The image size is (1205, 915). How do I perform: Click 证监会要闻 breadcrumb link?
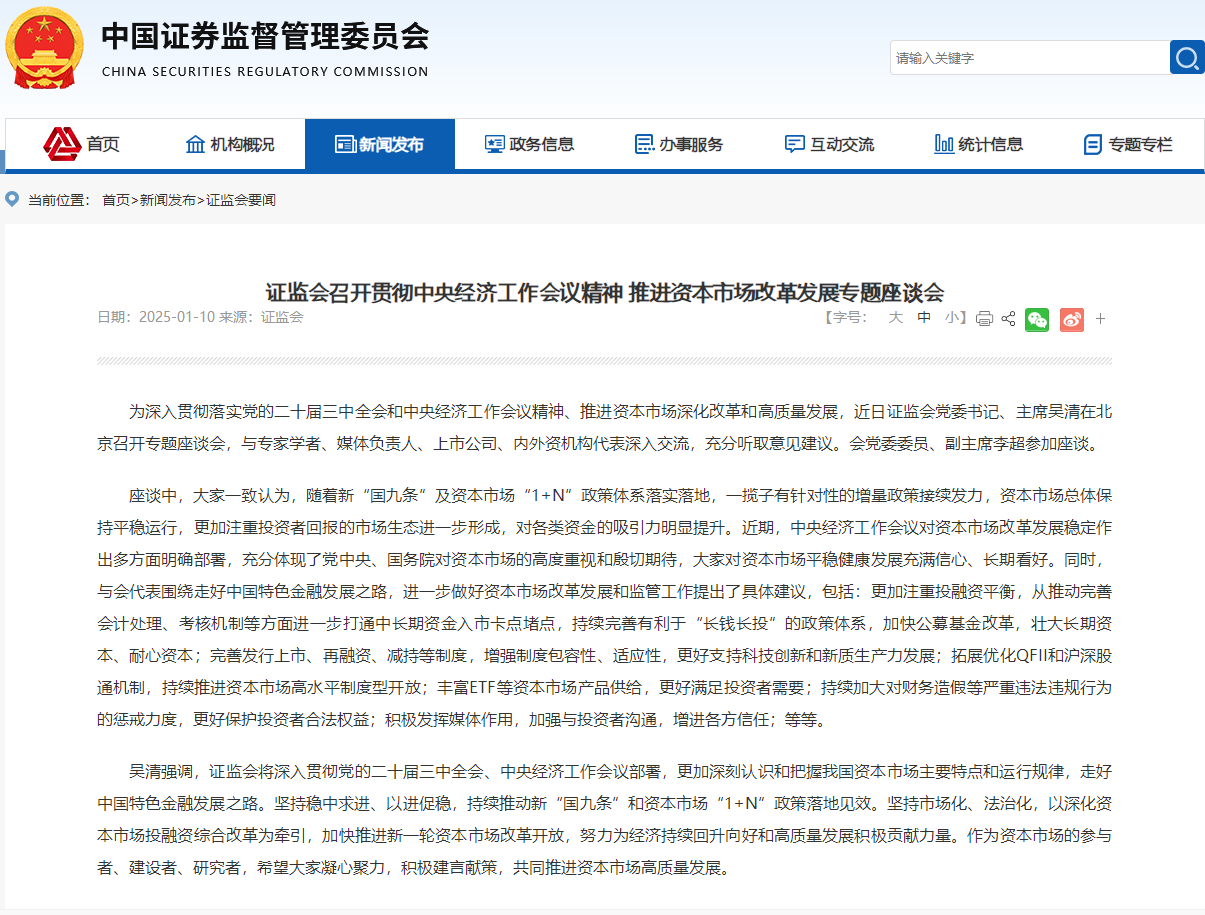[x=241, y=200]
